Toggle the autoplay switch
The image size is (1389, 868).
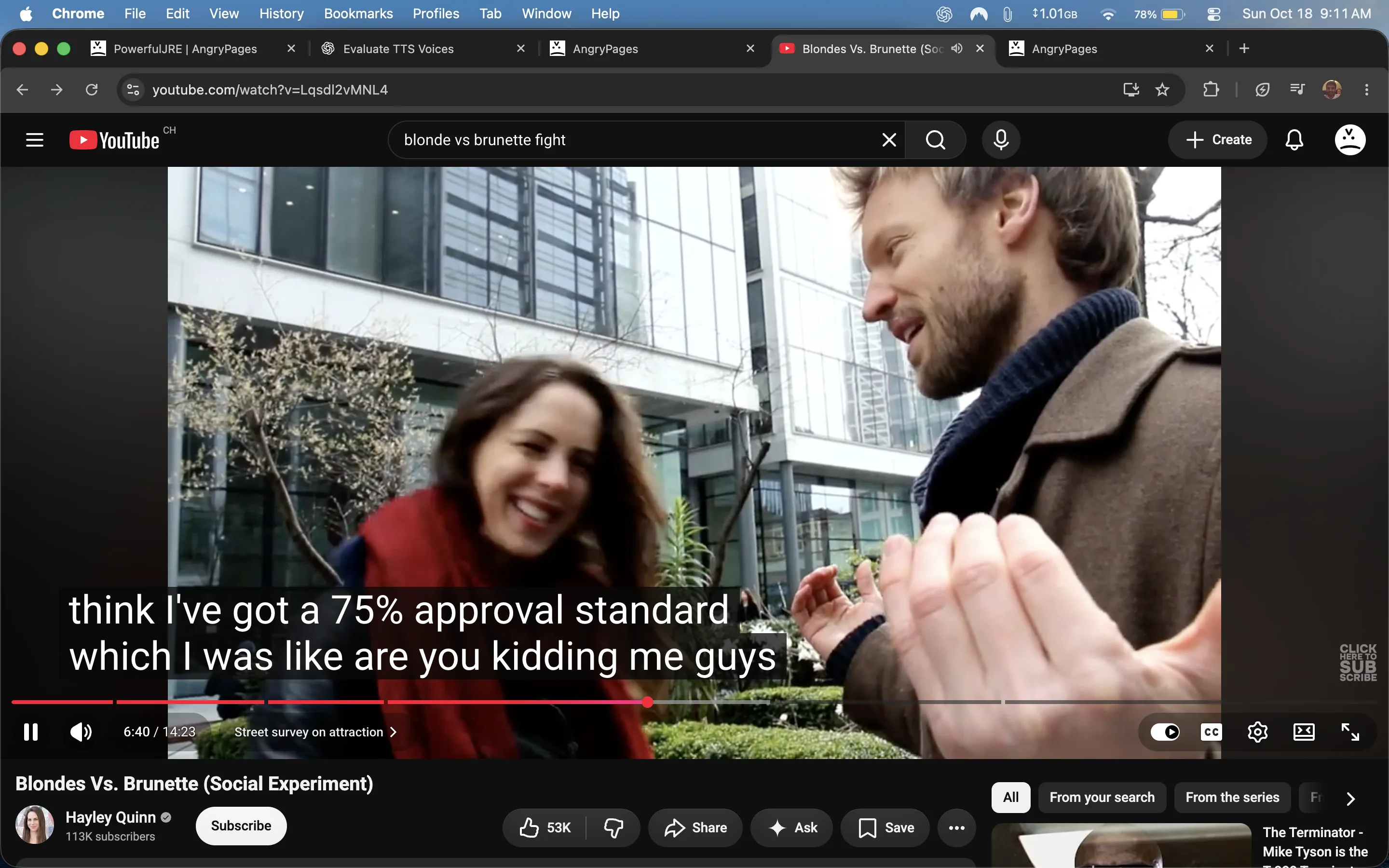[x=1165, y=732]
